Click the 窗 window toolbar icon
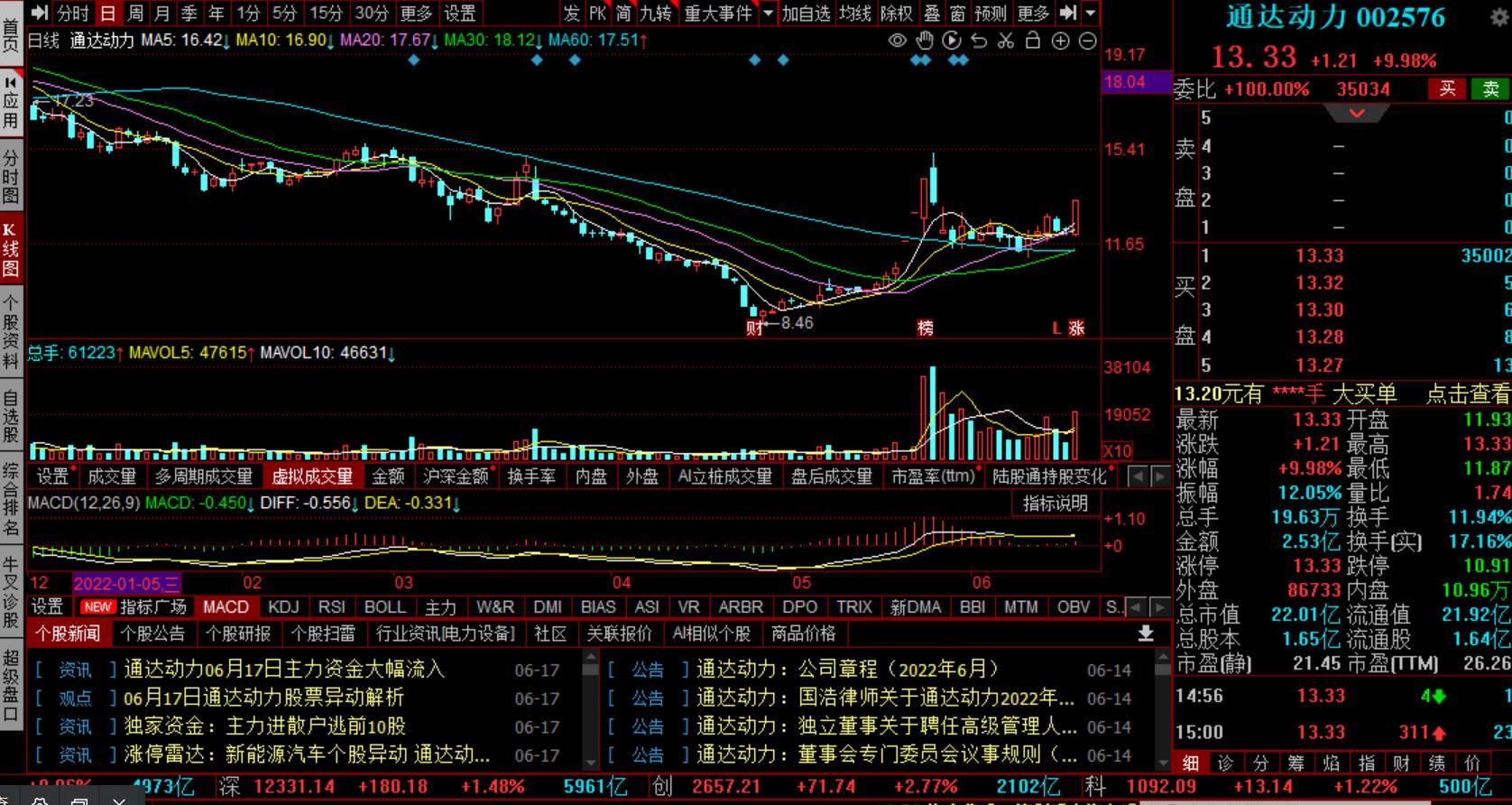This screenshot has height=805, width=1512. [957, 13]
